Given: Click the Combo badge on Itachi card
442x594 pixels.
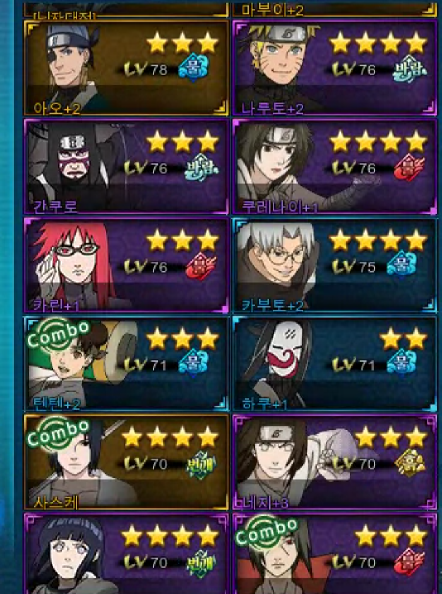Looking at the screenshot, I should click(x=266, y=531).
